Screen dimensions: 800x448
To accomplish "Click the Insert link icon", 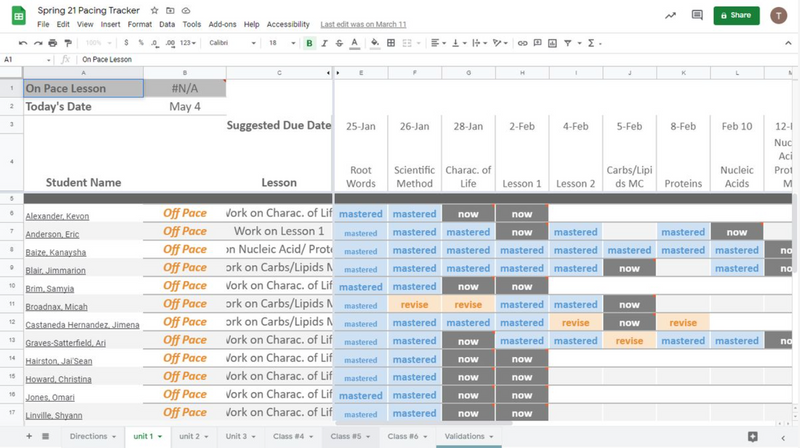I will pos(522,43).
